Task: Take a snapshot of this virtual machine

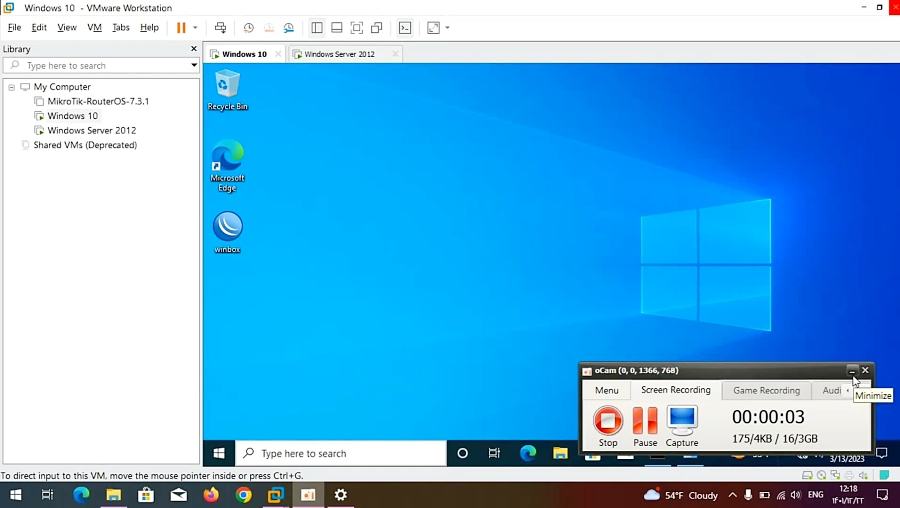Action: click(249, 28)
